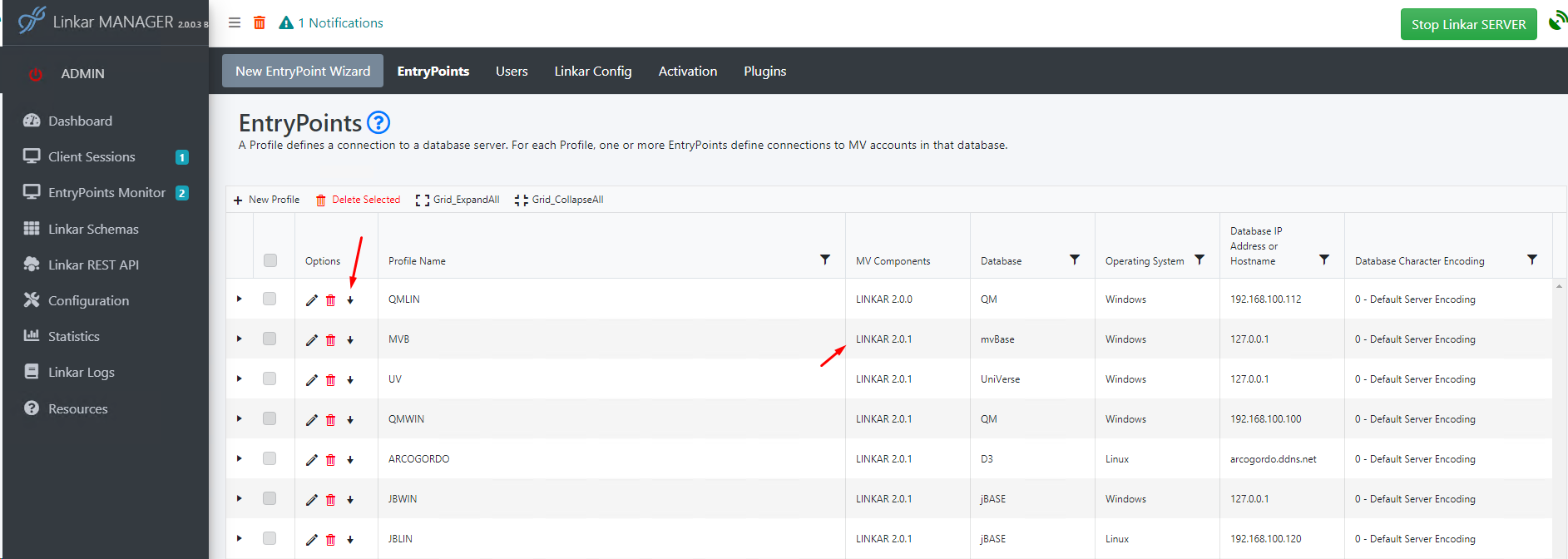Viewport: 1568px width, 559px height.
Task: Click Stop Linkar SERVER button
Action: click(x=1469, y=24)
